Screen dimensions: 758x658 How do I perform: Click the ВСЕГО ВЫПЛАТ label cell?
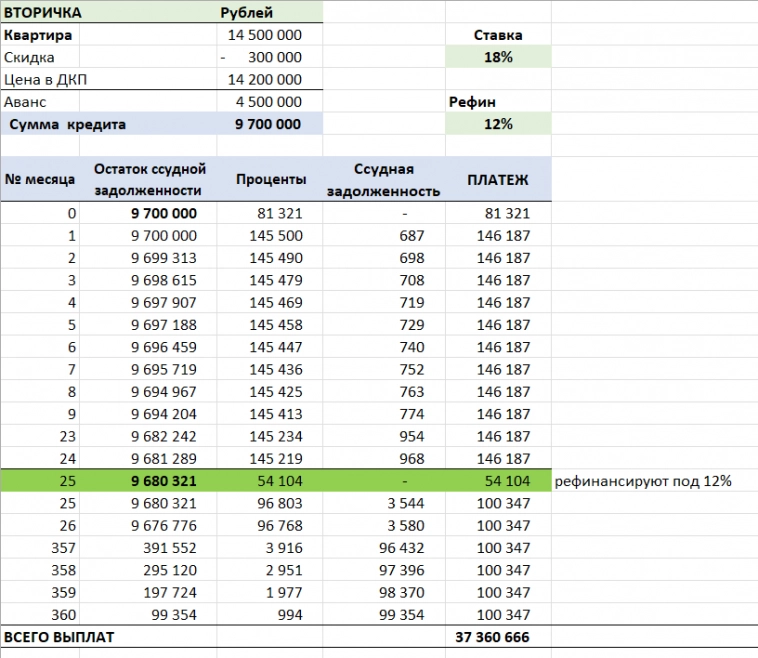coord(59,637)
